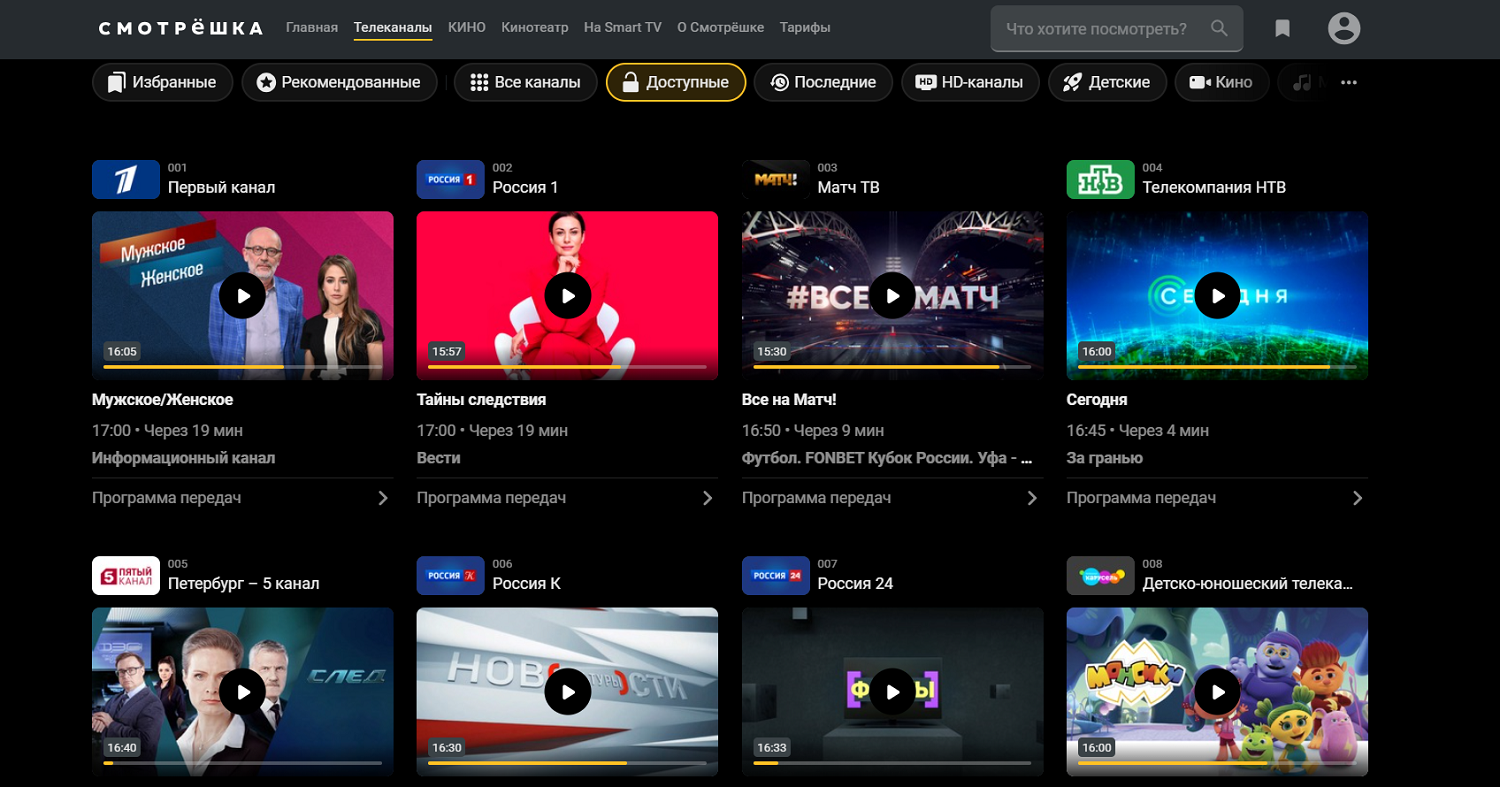Click the Тайны следствия program title
The width and height of the screenshot is (1500, 787).
pyautogui.click(x=481, y=399)
